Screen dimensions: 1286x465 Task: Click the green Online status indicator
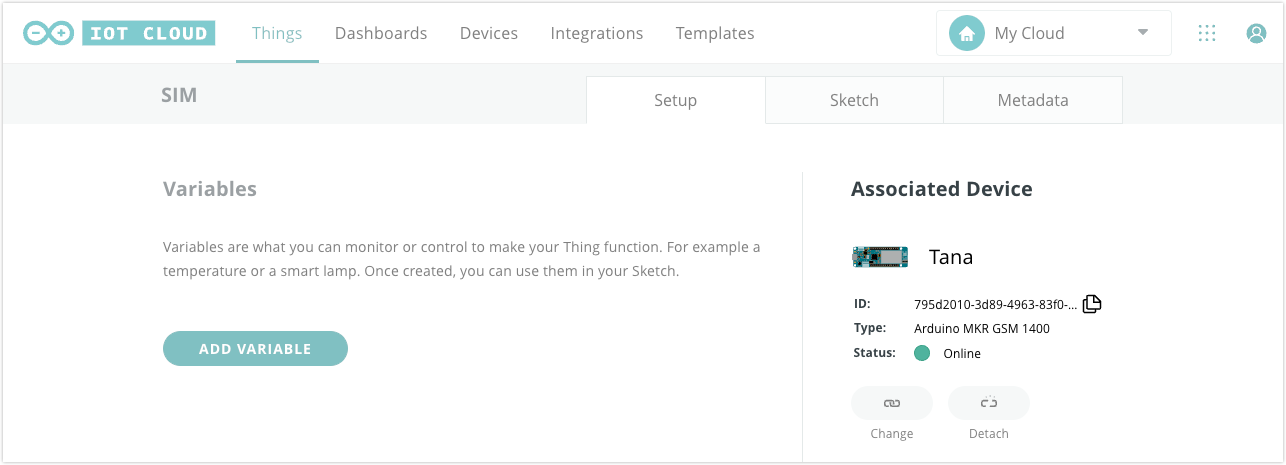(x=922, y=353)
